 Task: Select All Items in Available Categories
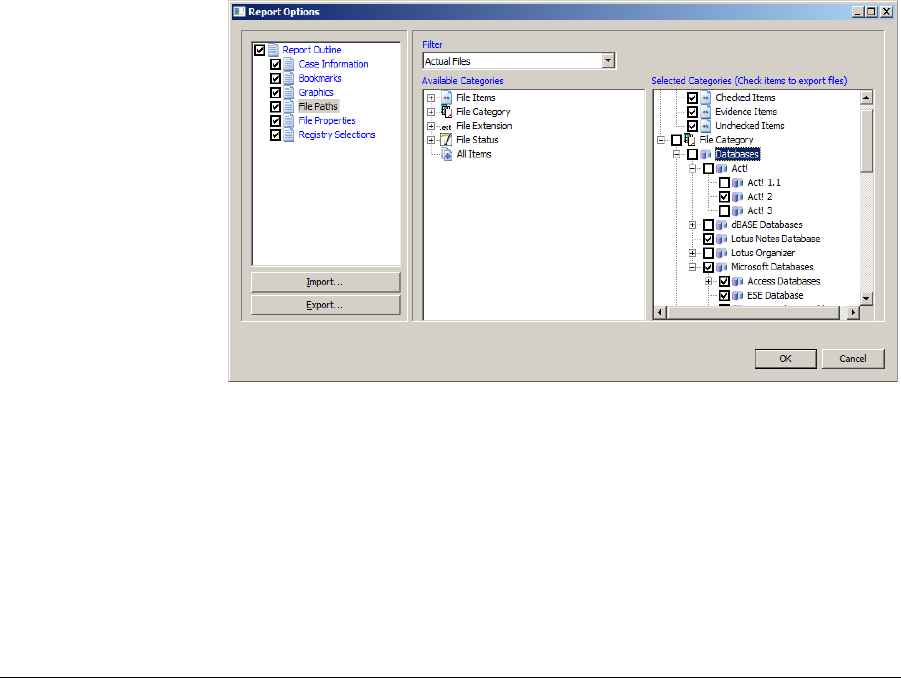(x=474, y=154)
